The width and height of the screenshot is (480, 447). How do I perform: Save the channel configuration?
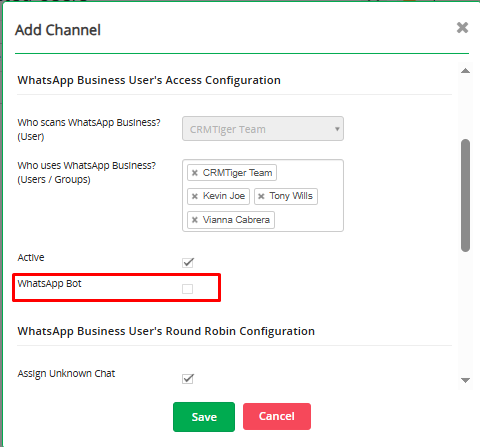[204, 417]
